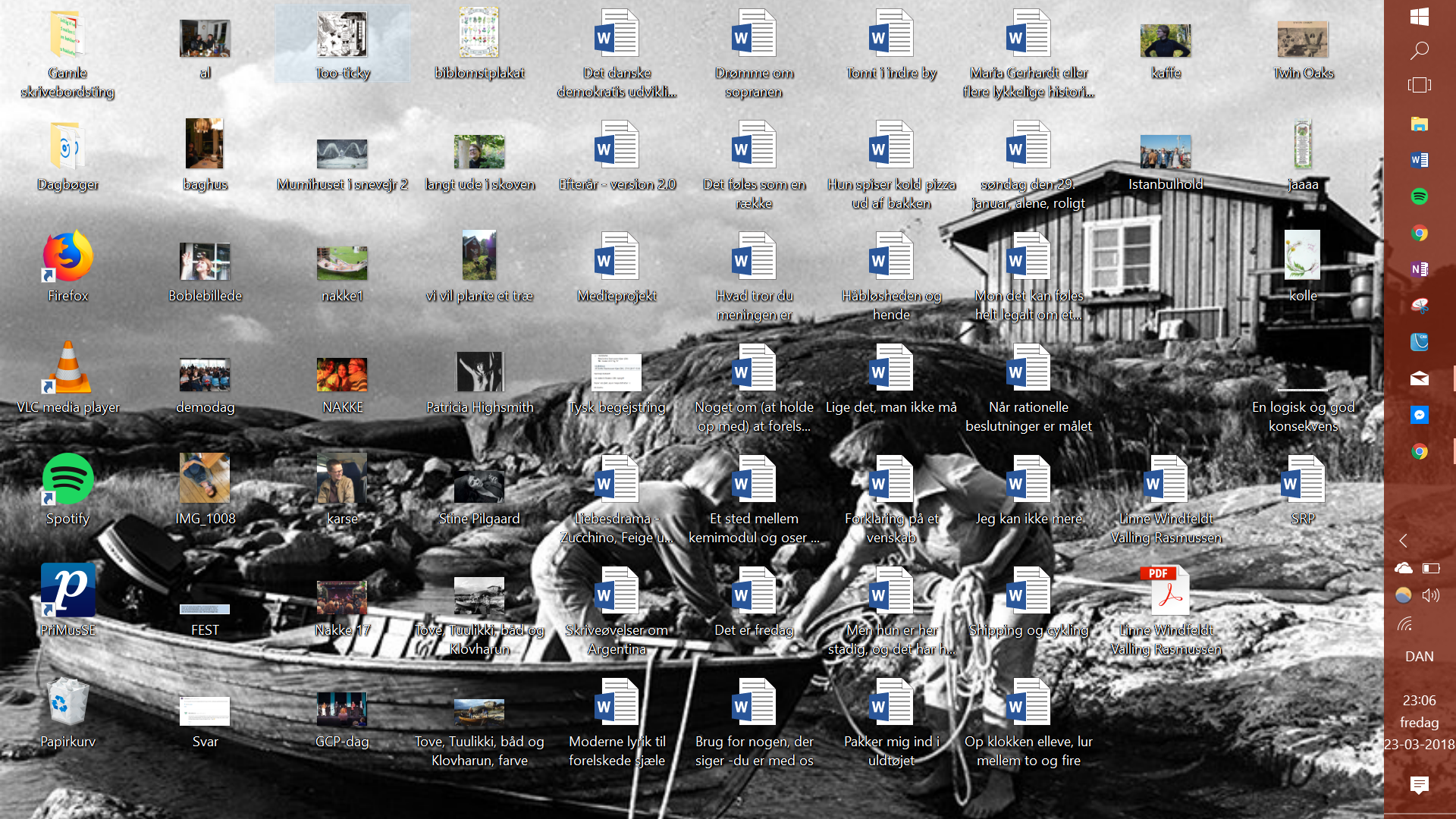Open OneNote from the taskbar
Image resolution: width=1456 pixels, height=819 pixels.
[1420, 269]
